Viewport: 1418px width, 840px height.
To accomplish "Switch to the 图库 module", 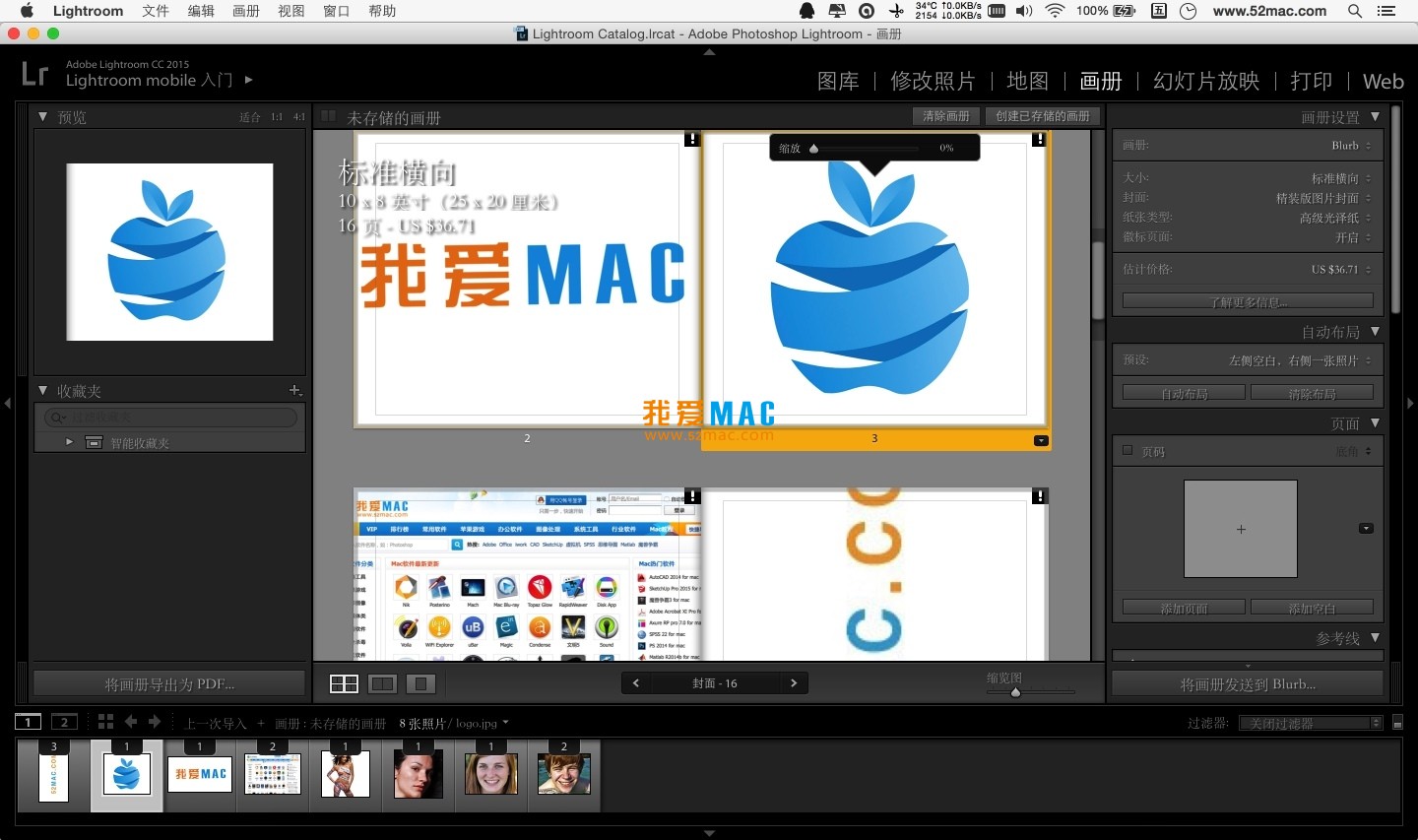I will pyautogui.click(x=838, y=81).
